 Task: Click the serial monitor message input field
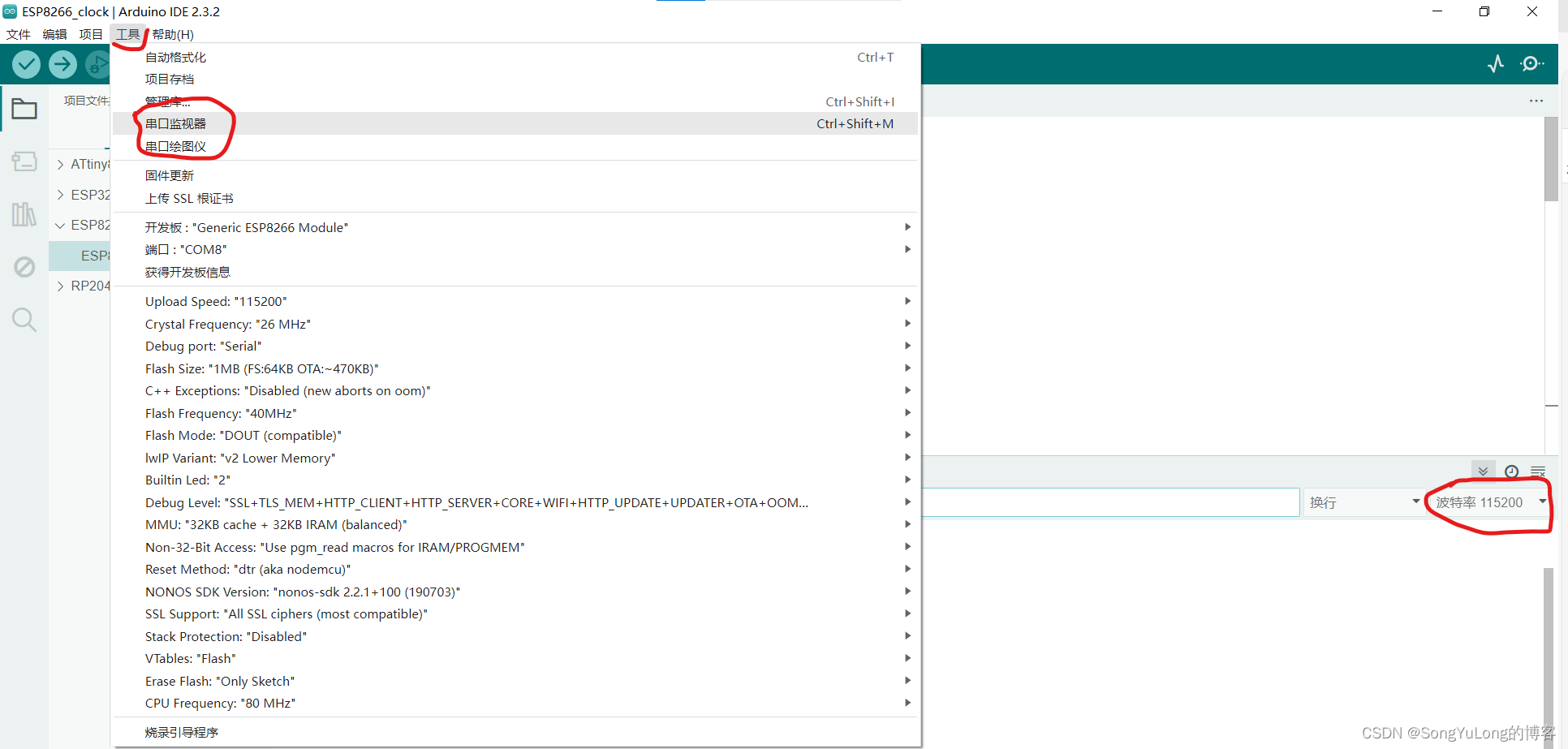[1110, 502]
